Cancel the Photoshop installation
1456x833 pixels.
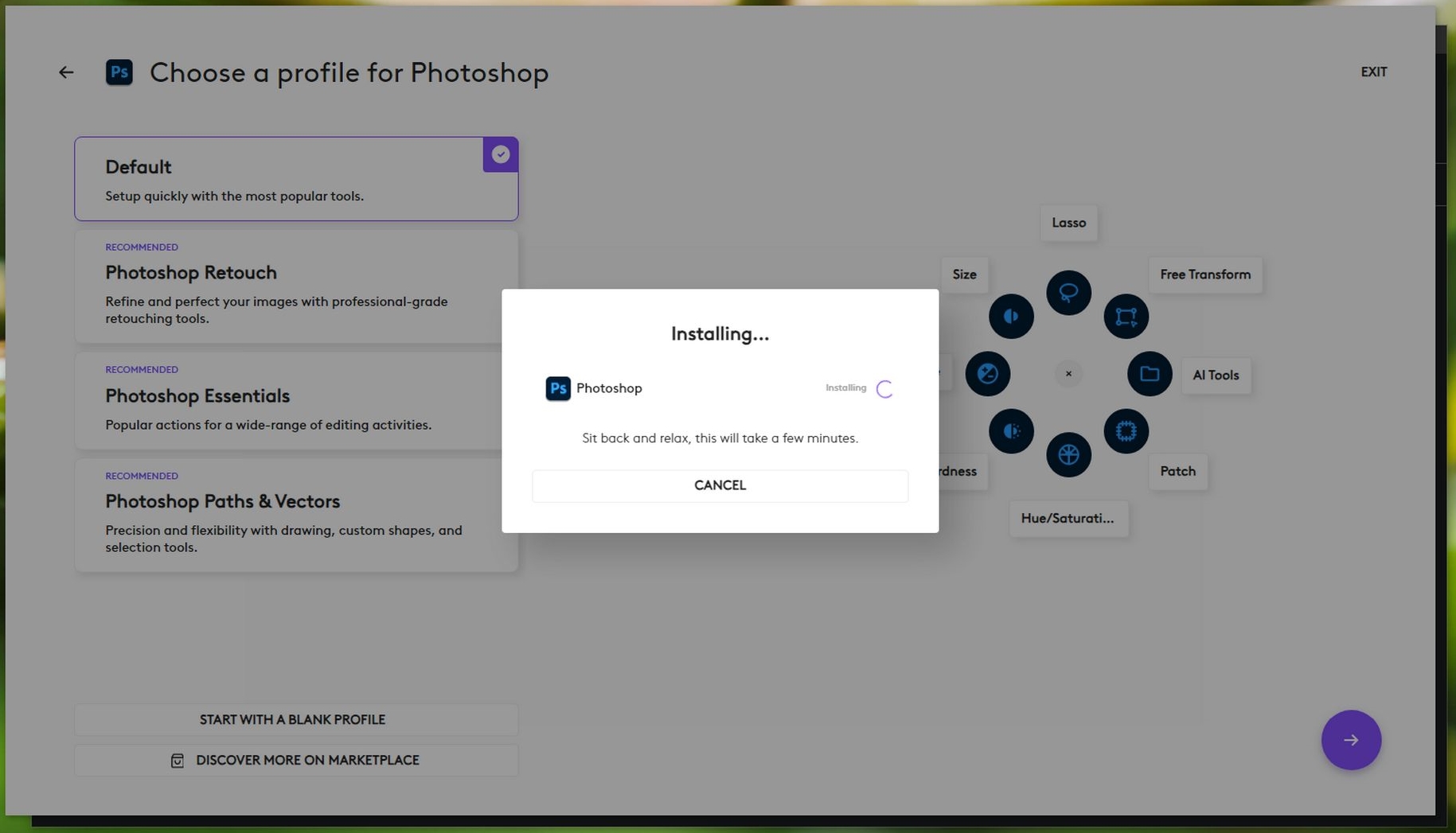pos(720,485)
